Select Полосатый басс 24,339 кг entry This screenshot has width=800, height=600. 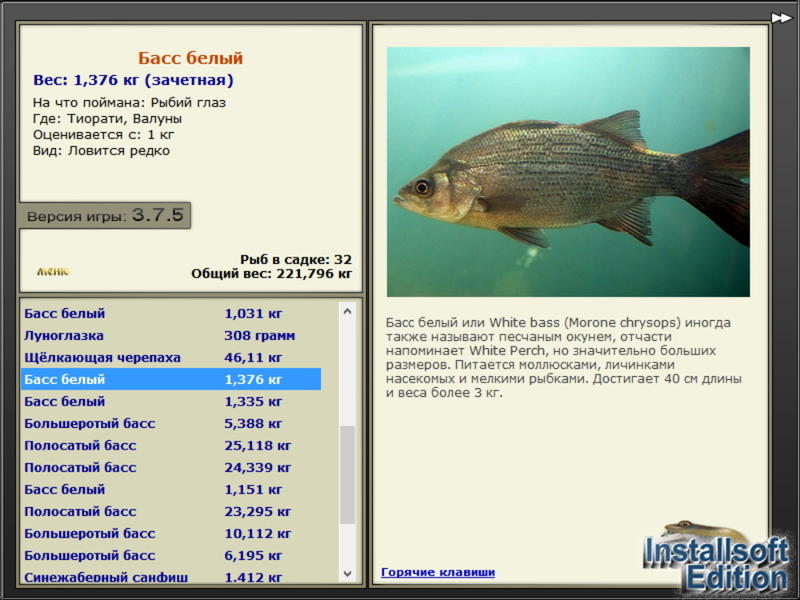tap(171, 467)
